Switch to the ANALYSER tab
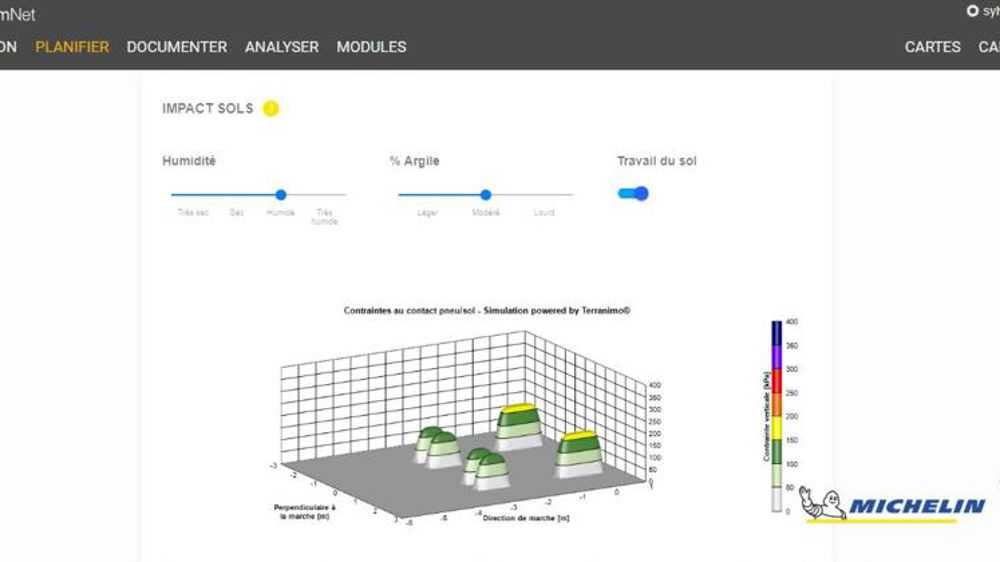The width and height of the screenshot is (1000, 562). coord(282,47)
